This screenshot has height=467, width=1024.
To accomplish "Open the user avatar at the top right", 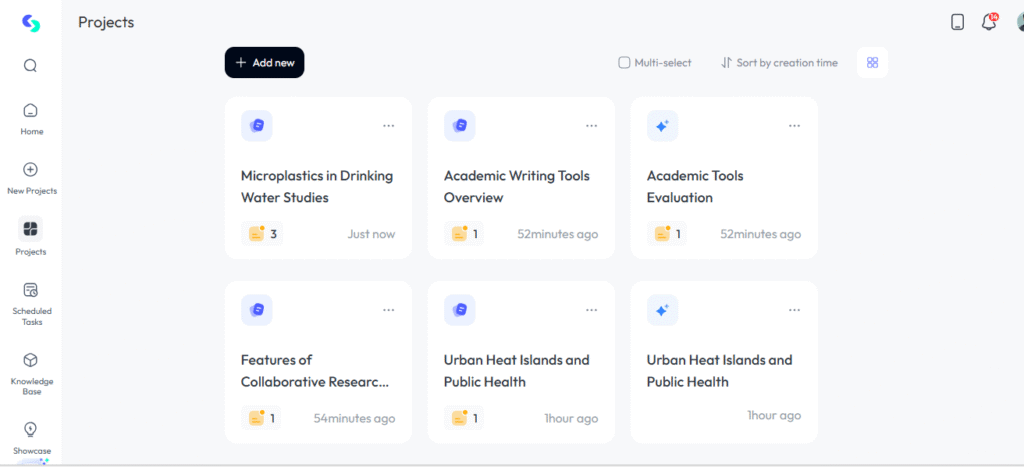I will pyautogui.click(x=1019, y=22).
